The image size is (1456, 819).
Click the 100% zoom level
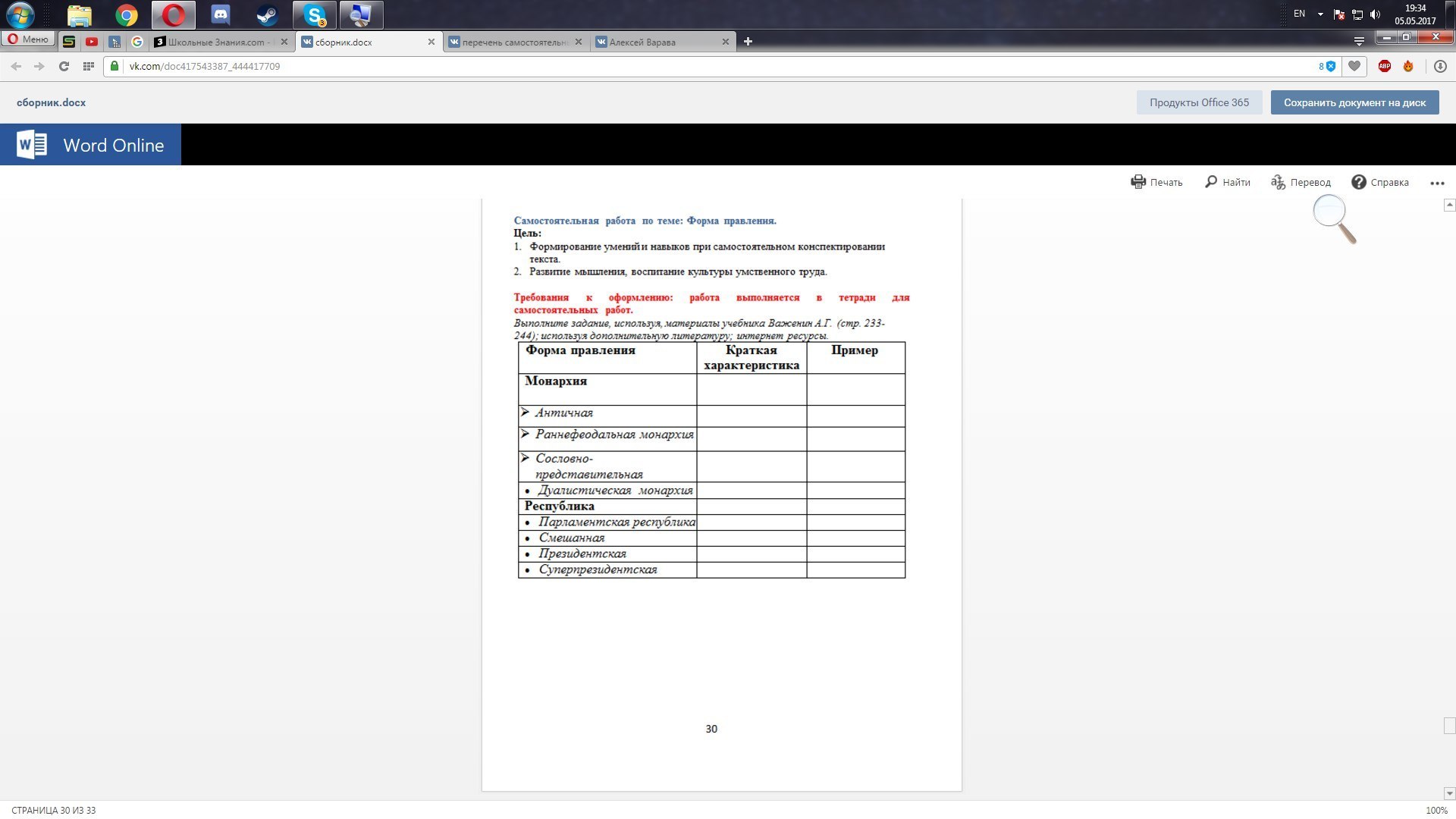click(x=1436, y=811)
